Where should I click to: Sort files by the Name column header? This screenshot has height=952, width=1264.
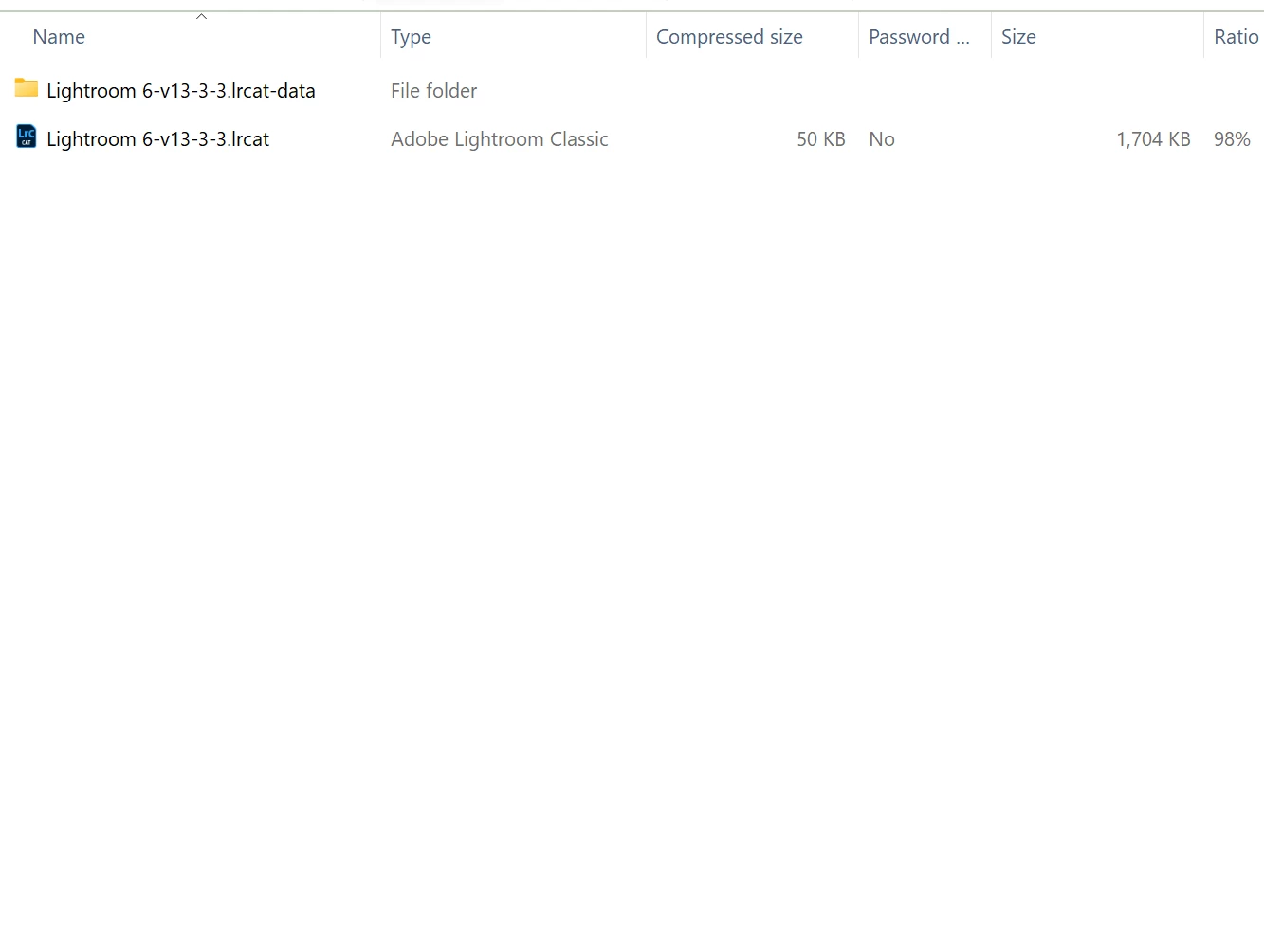[59, 37]
